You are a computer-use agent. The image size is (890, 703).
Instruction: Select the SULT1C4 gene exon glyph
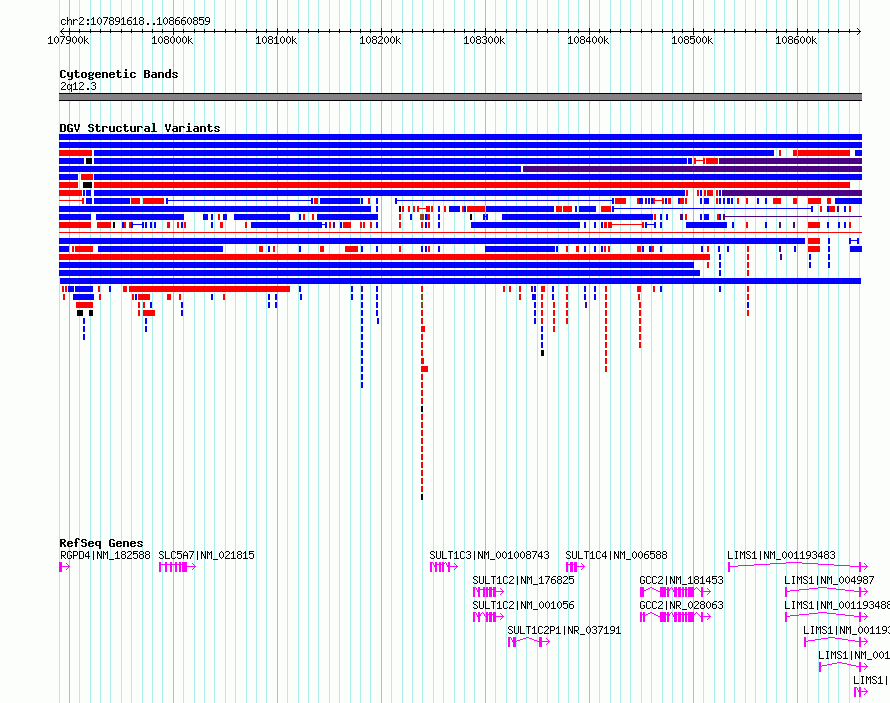point(575,567)
